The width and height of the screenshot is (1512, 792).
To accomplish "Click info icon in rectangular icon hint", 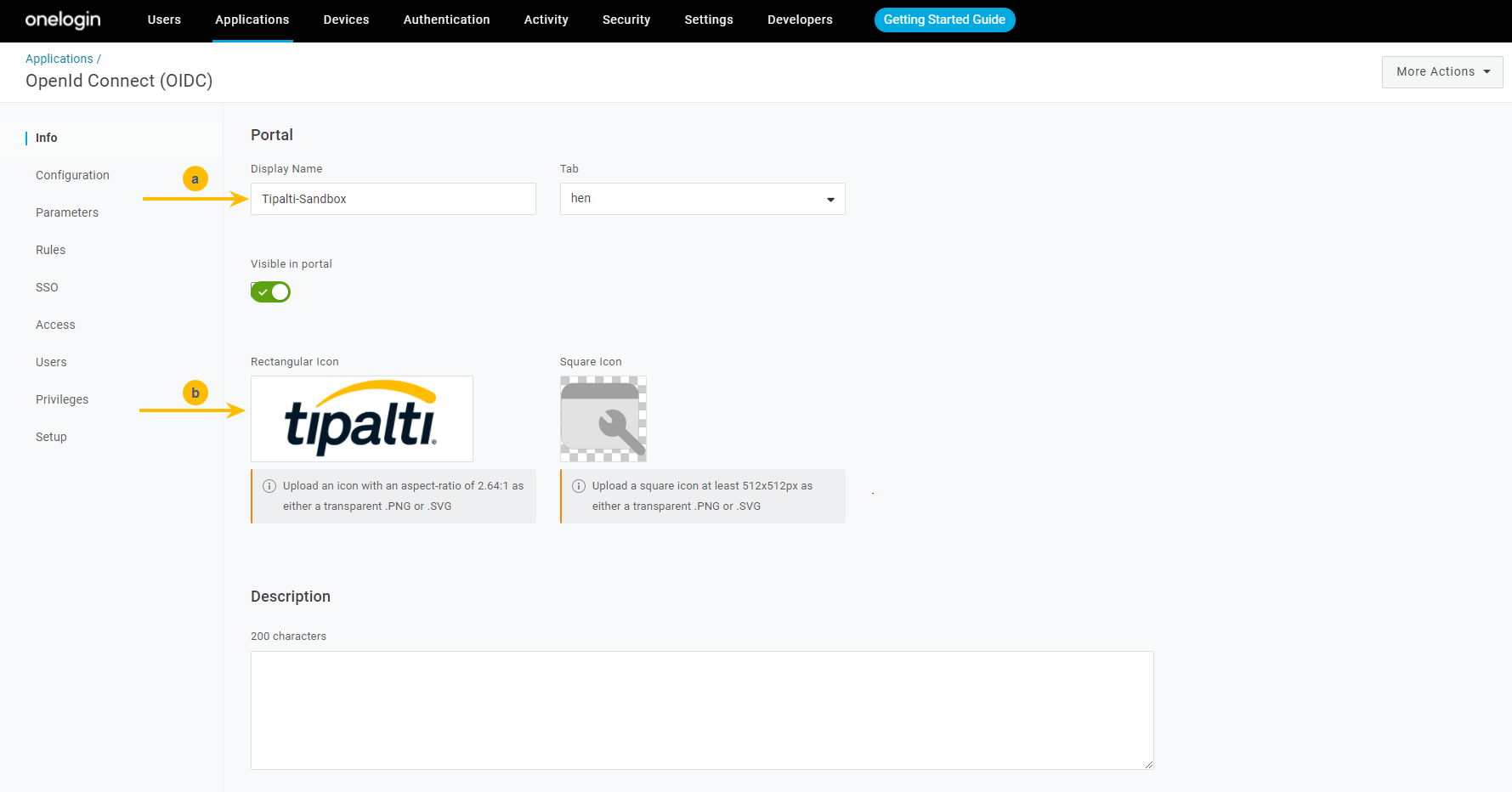I will (x=269, y=486).
